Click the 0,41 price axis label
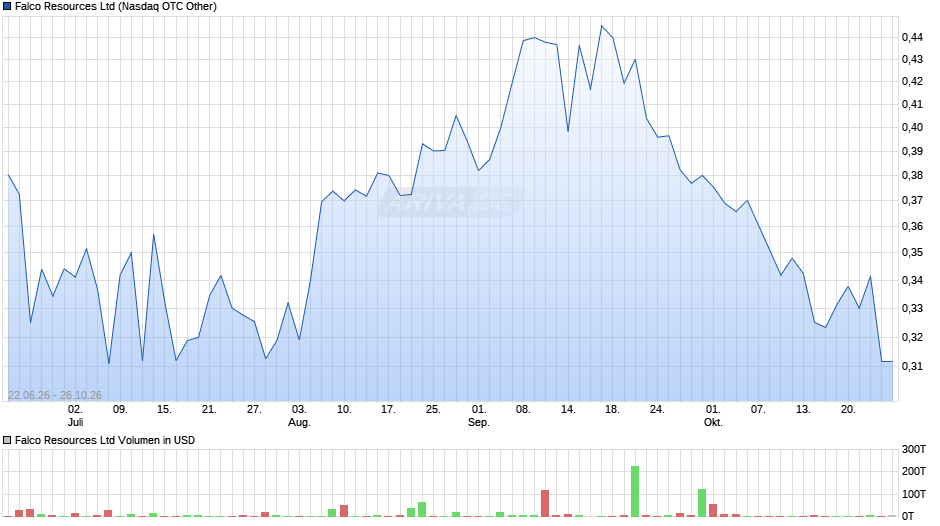Image resolution: width=940 pixels, height=526 pixels. click(912, 104)
